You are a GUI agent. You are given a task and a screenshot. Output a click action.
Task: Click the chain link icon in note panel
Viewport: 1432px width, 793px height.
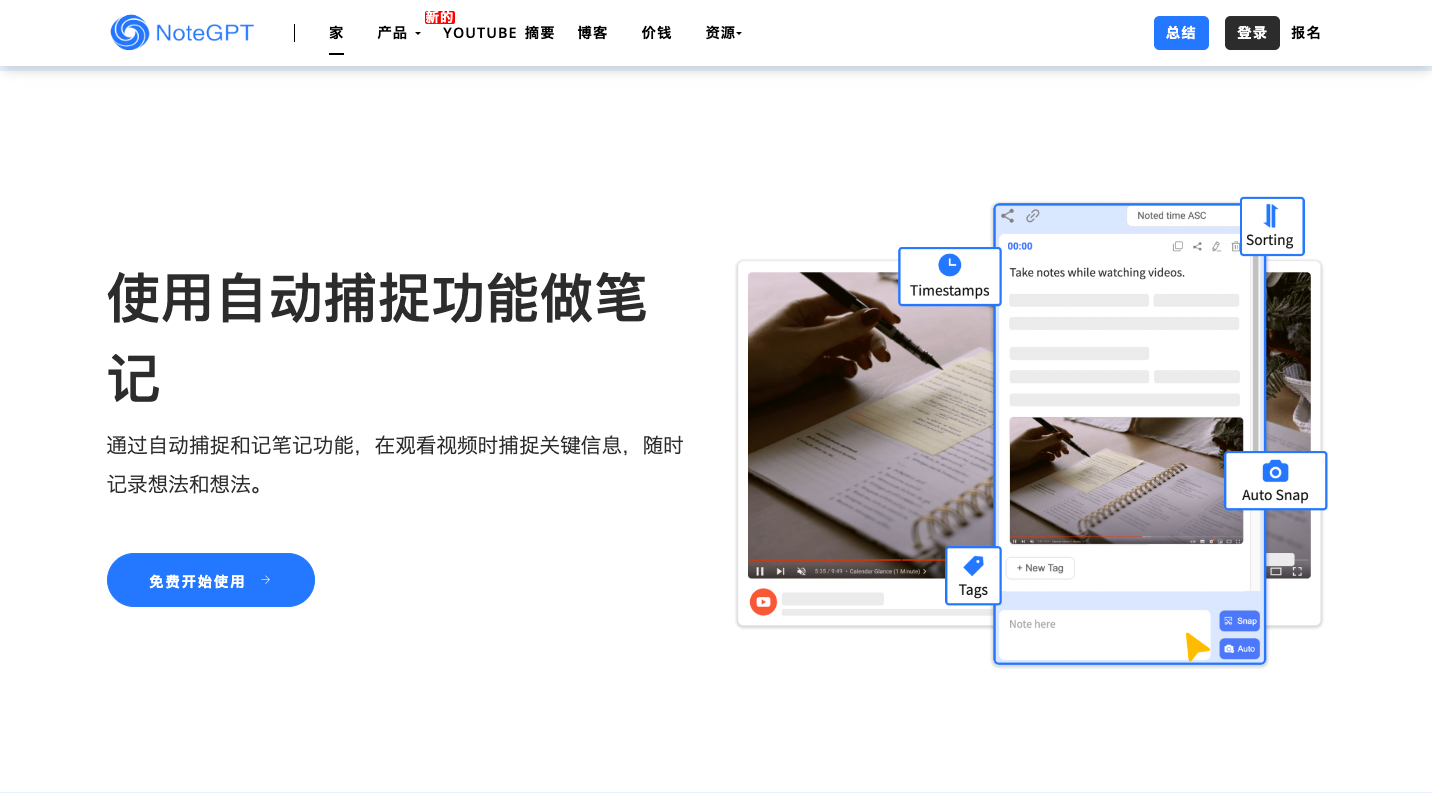1033,215
